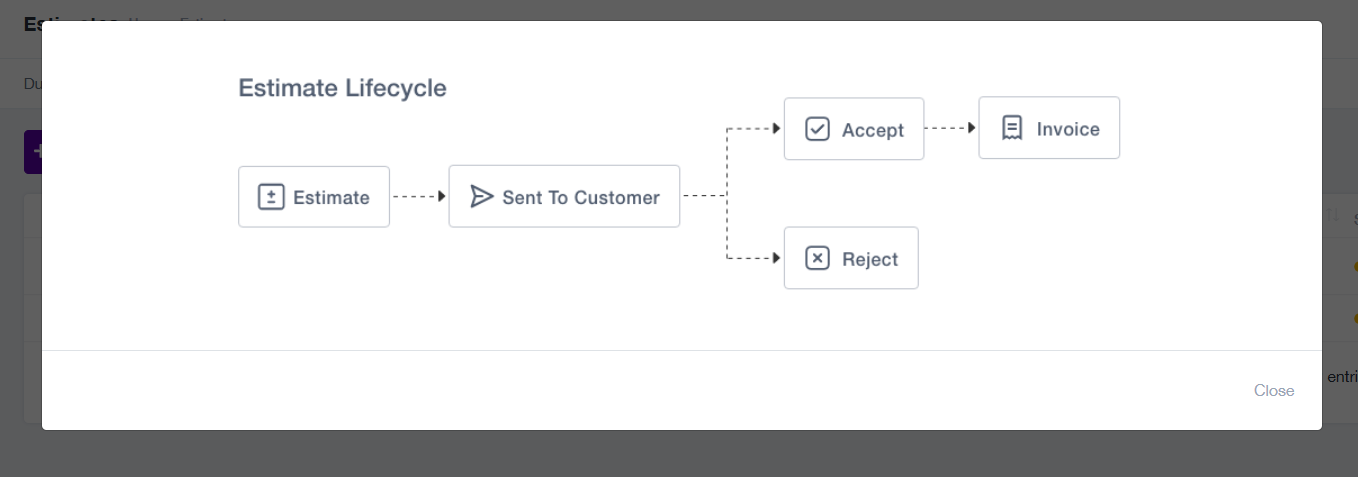Click the dashed arrow pointing to Reject
This screenshot has height=477, width=1358.
click(754, 258)
